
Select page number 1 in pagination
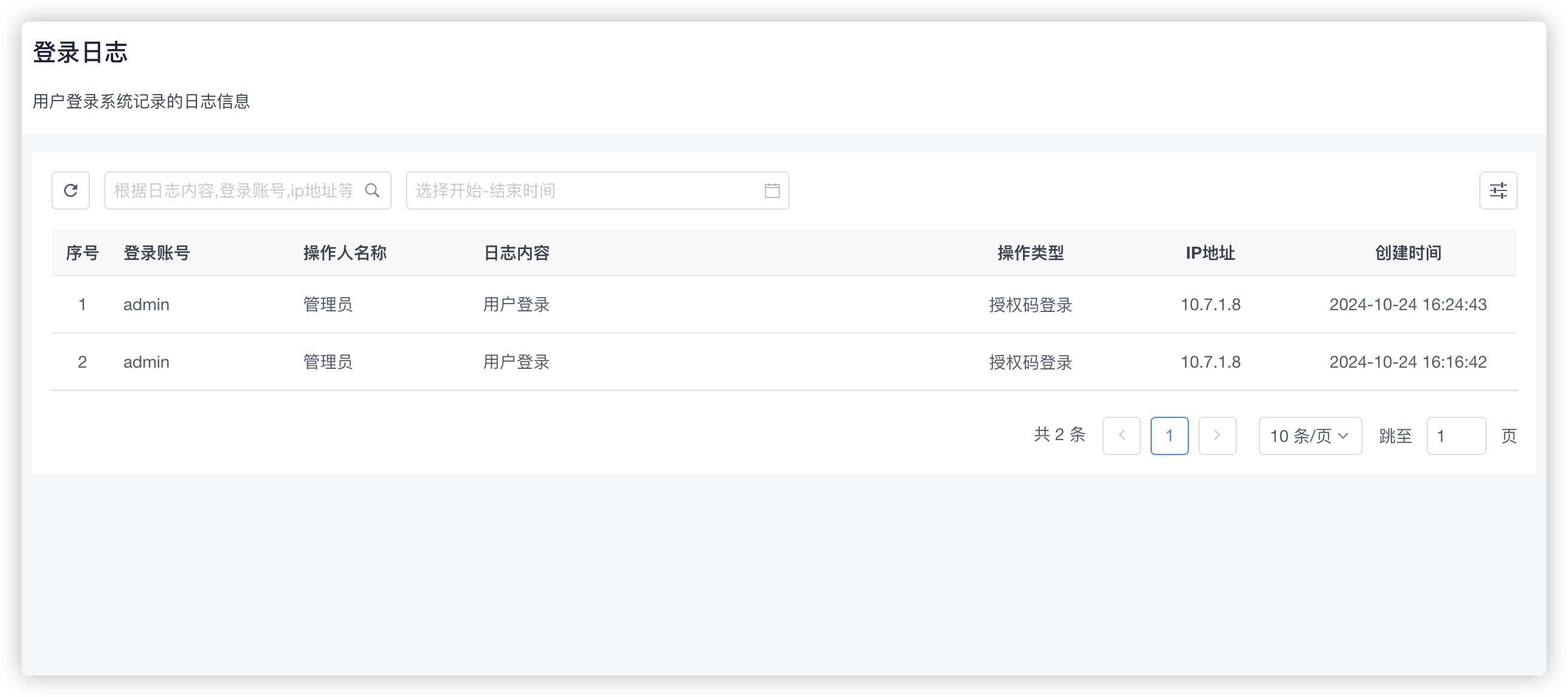[1169, 436]
